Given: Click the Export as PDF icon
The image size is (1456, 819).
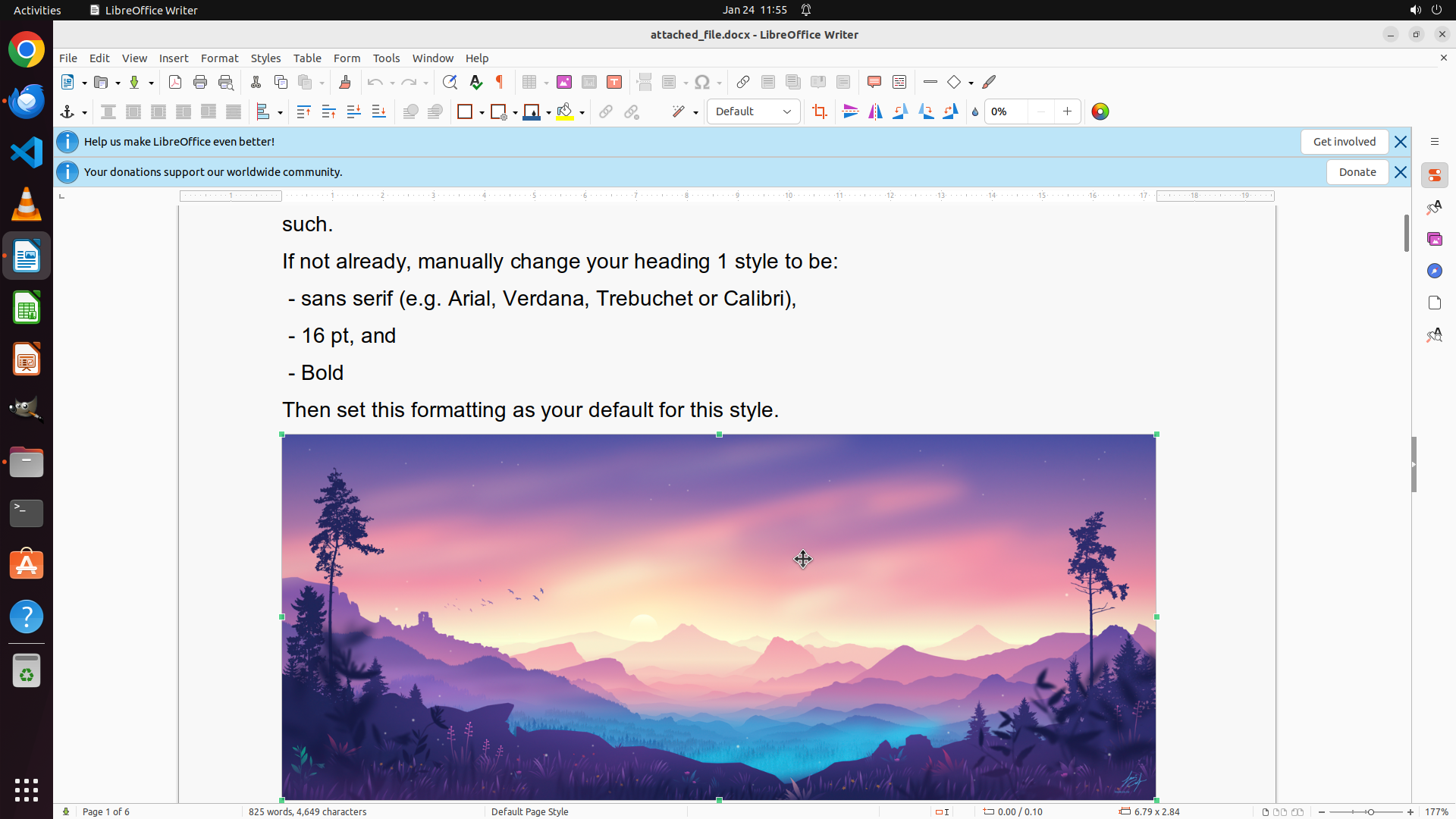Looking at the screenshot, I should [x=175, y=82].
